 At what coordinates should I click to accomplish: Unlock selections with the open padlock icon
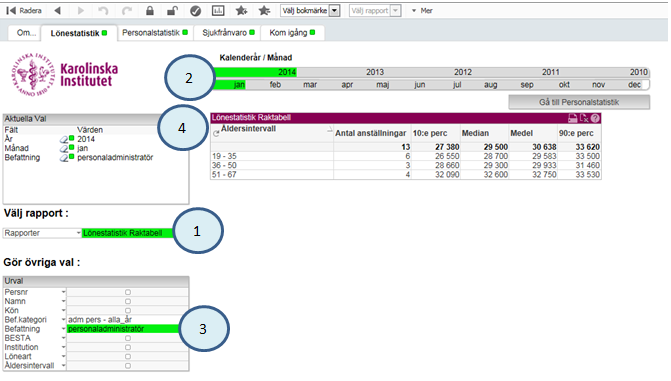[x=172, y=11]
